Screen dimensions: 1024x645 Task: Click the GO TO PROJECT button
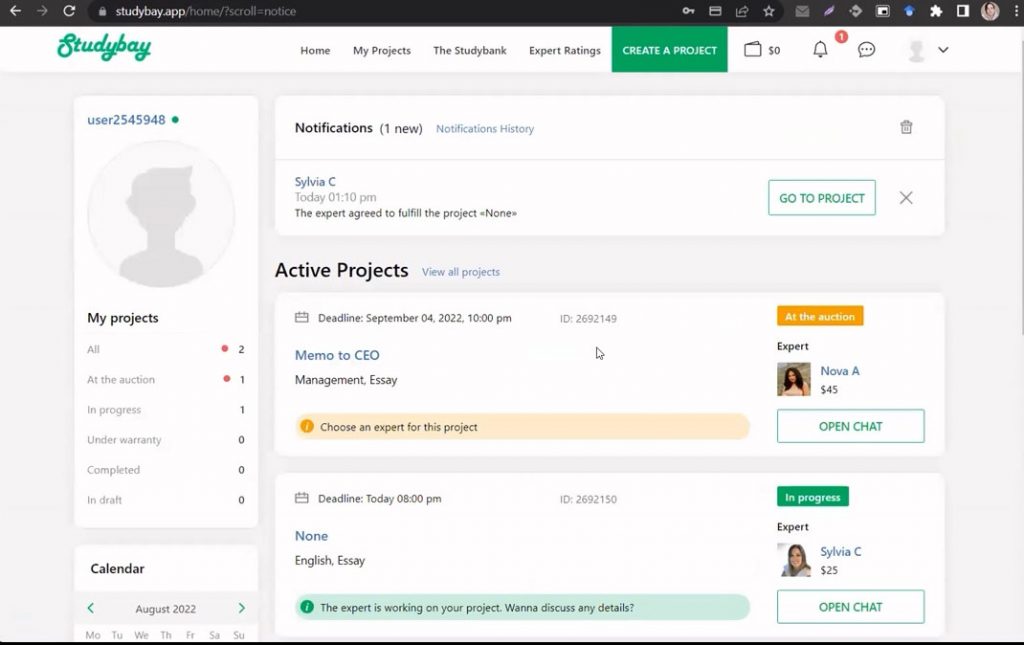pos(821,198)
